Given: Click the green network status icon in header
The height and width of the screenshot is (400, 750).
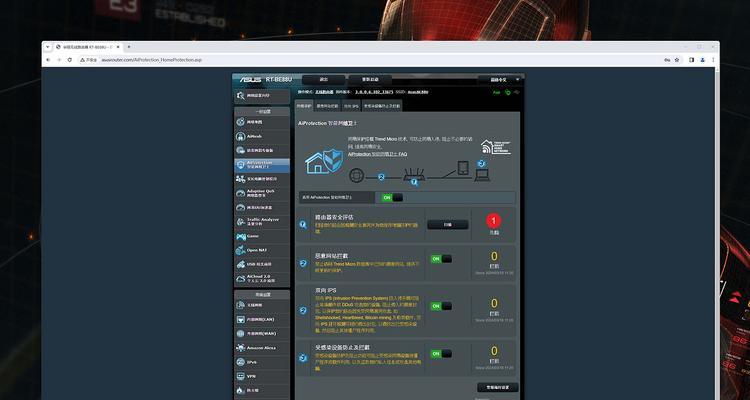Looking at the screenshot, I should [508, 92].
